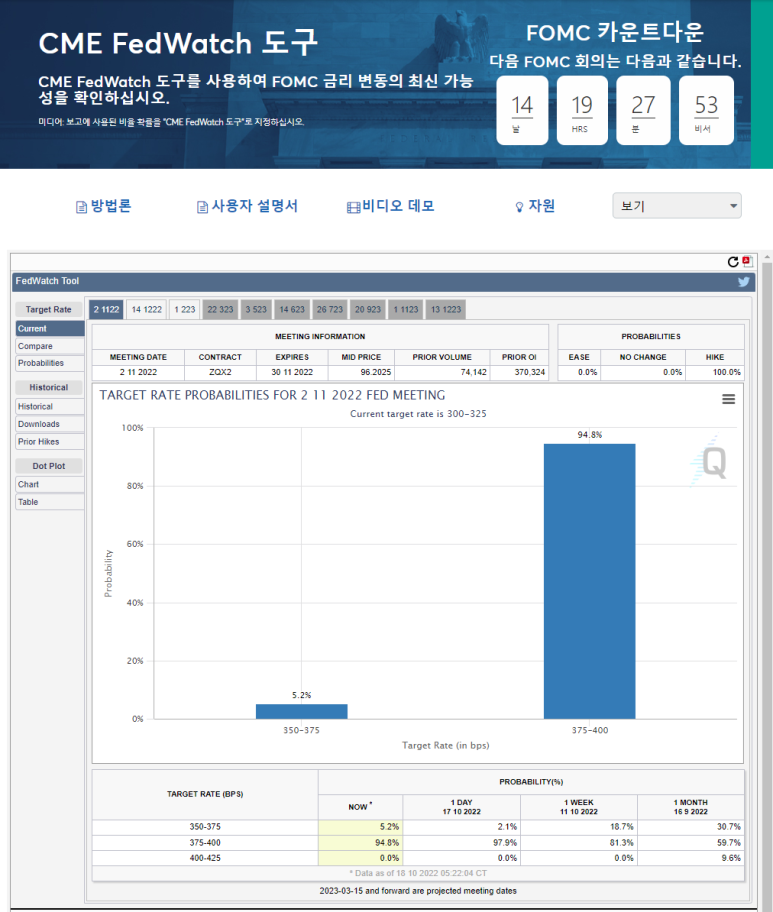The width and height of the screenshot is (773, 912).
Task: Open the Dot Plot Table item
Action: (x=50, y=502)
